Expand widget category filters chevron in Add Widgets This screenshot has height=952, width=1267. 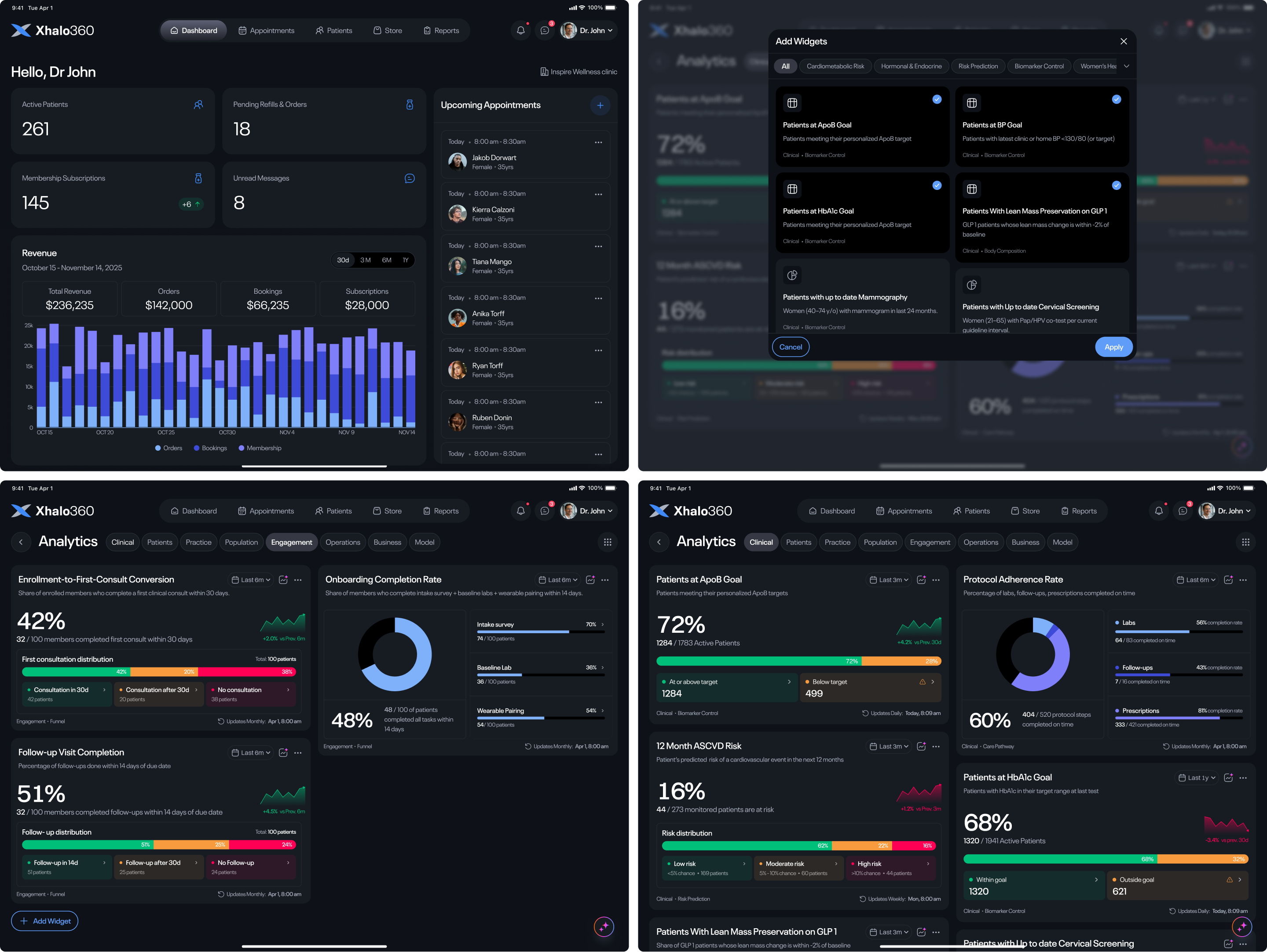1126,66
